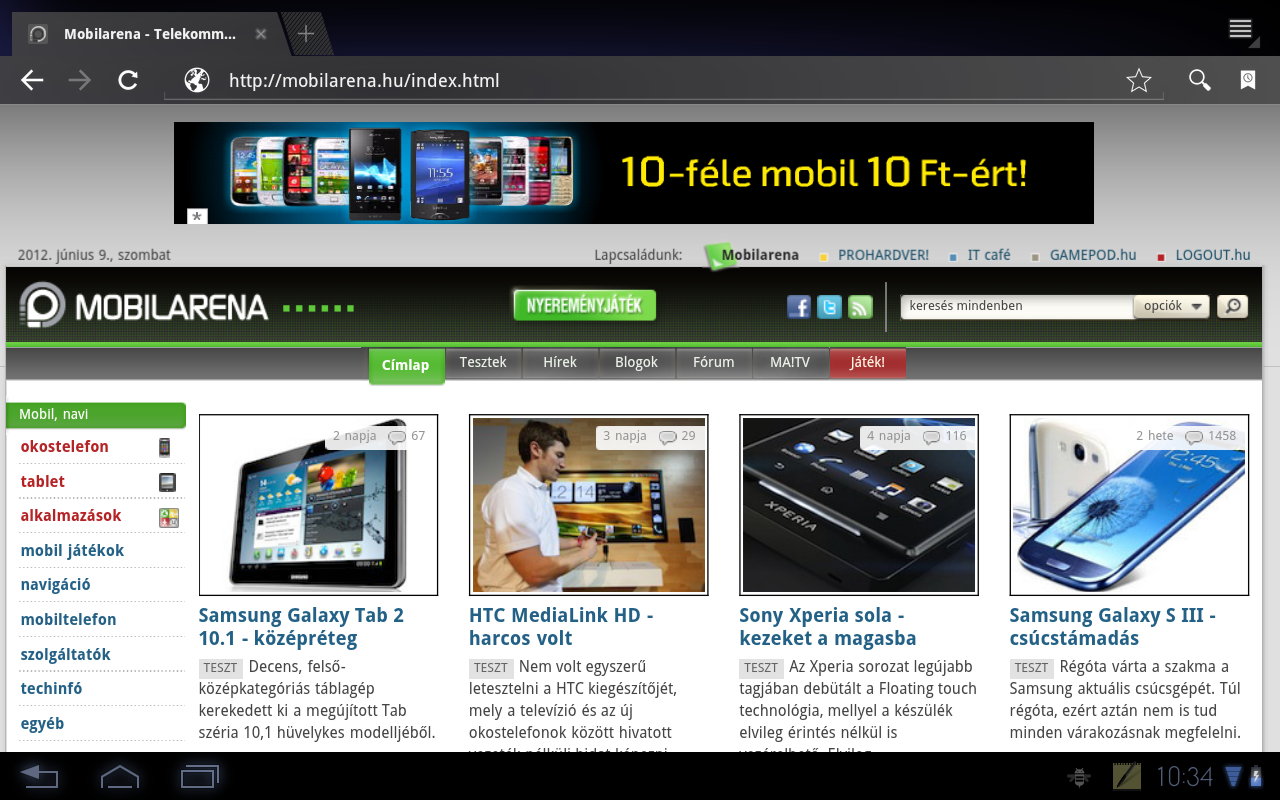Viewport: 1280px width, 800px height.
Task: Click the green NYEREMÉNYJÁTÉK button
Action: point(585,306)
